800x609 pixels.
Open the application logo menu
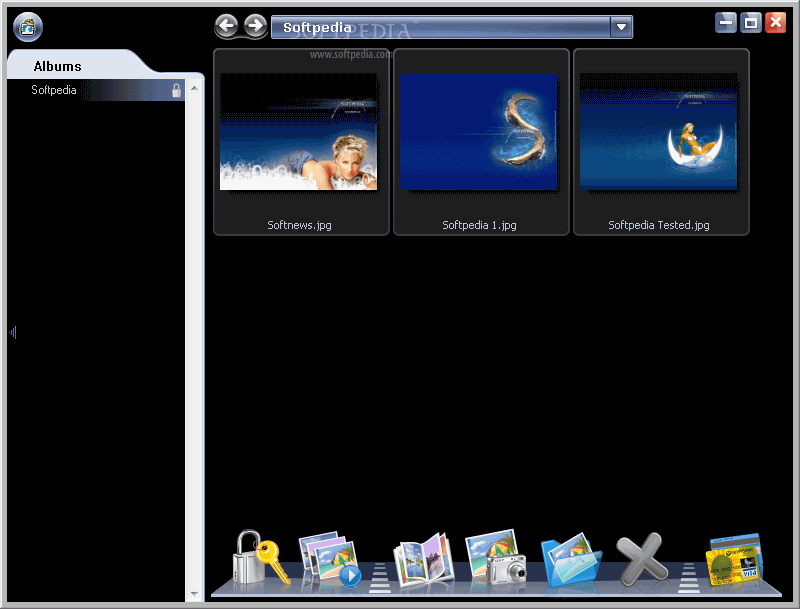[28, 27]
